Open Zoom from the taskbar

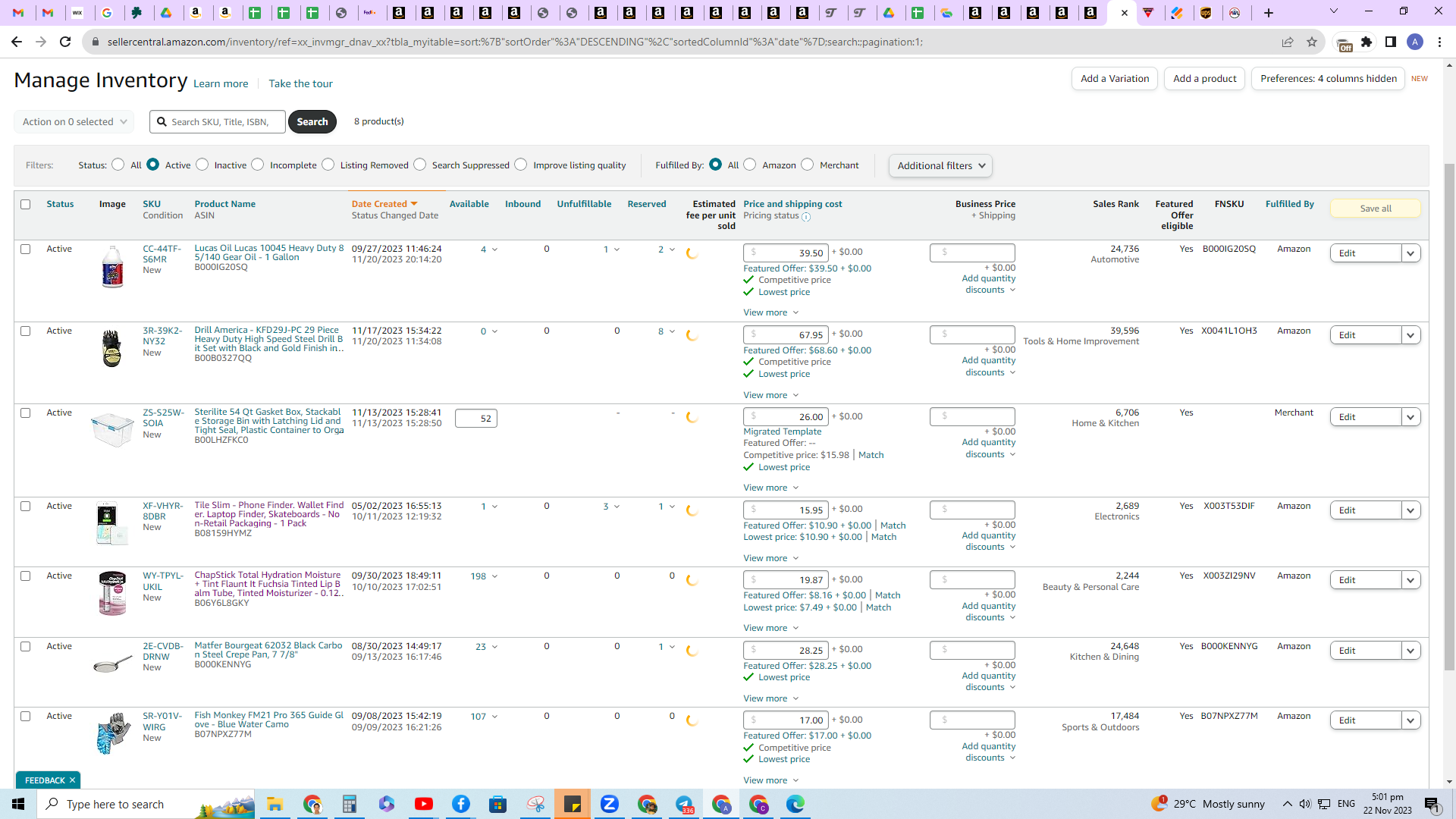[610, 804]
